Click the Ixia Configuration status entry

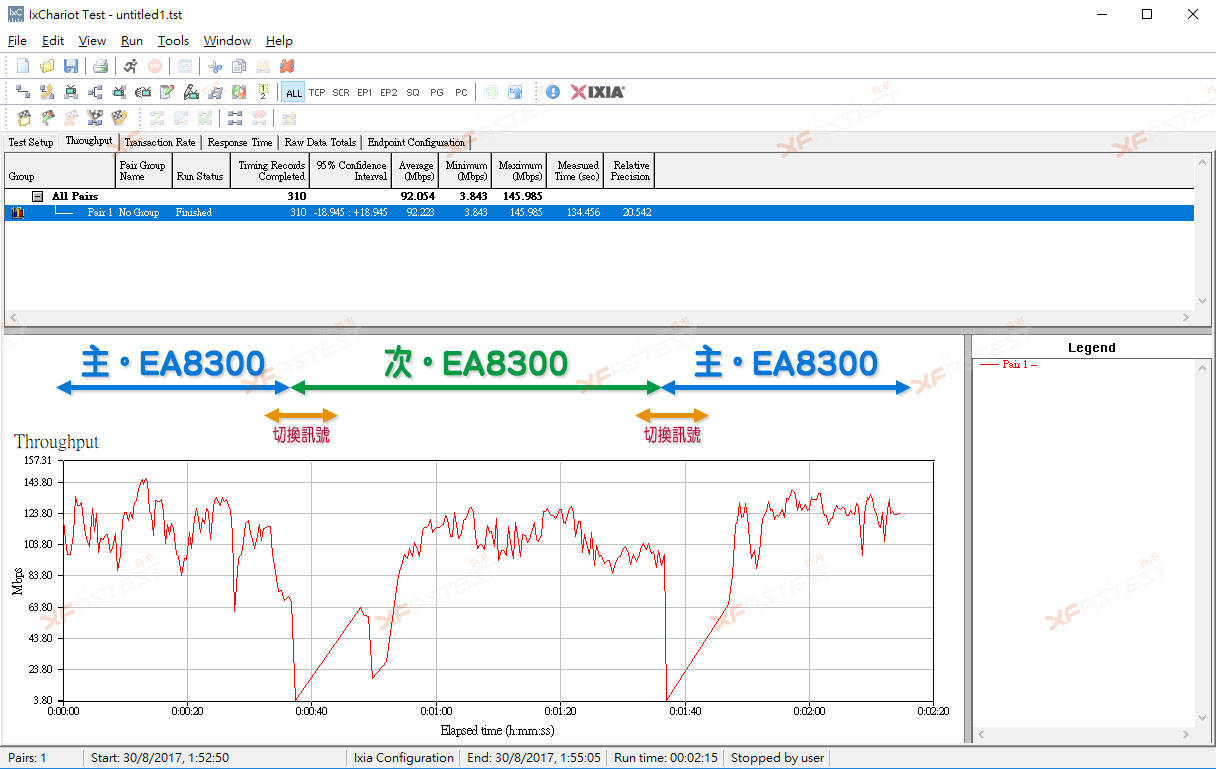coord(404,758)
